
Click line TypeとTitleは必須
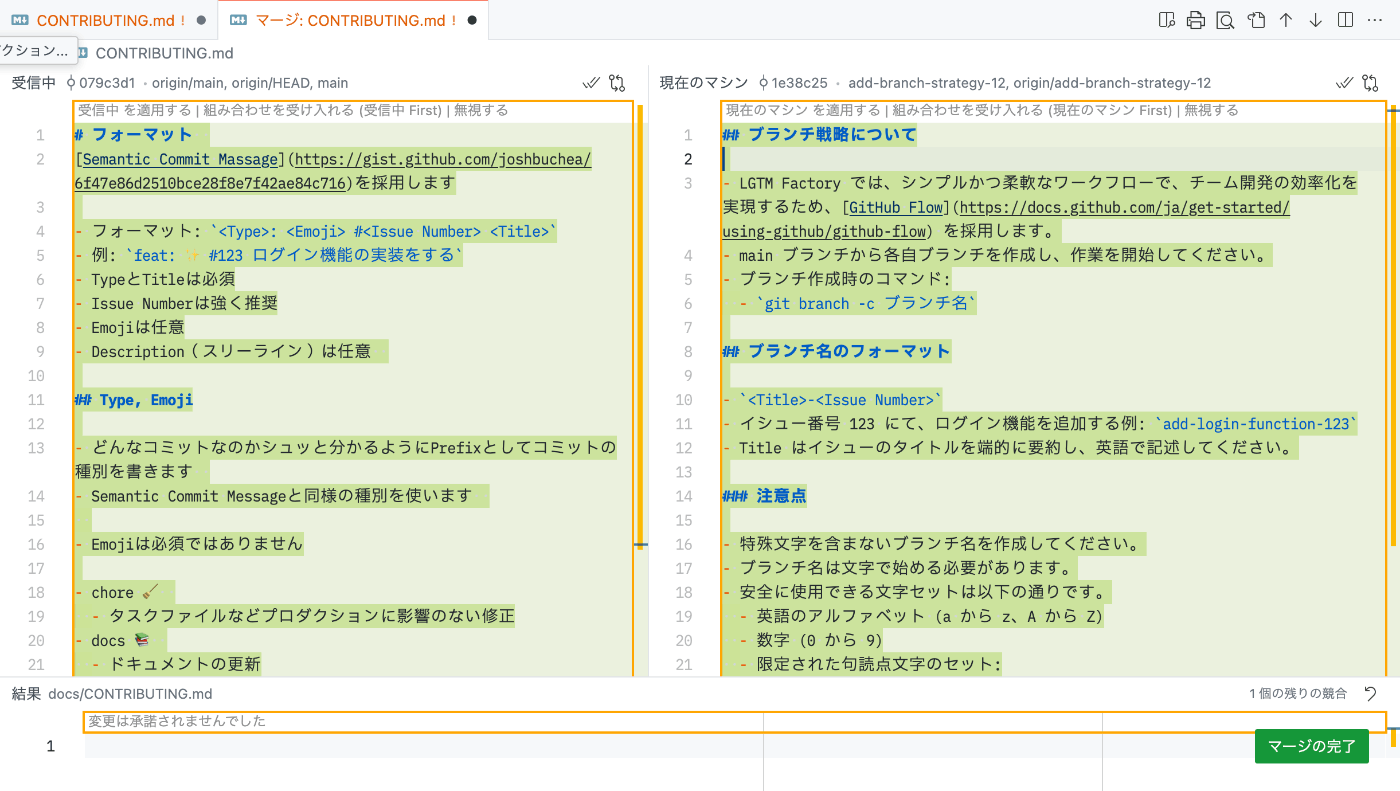(155, 280)
